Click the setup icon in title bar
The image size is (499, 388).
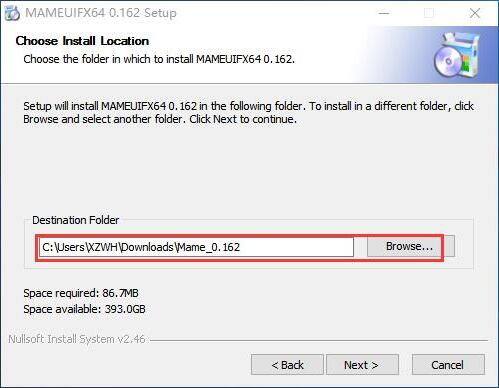[x=12, y=13]
